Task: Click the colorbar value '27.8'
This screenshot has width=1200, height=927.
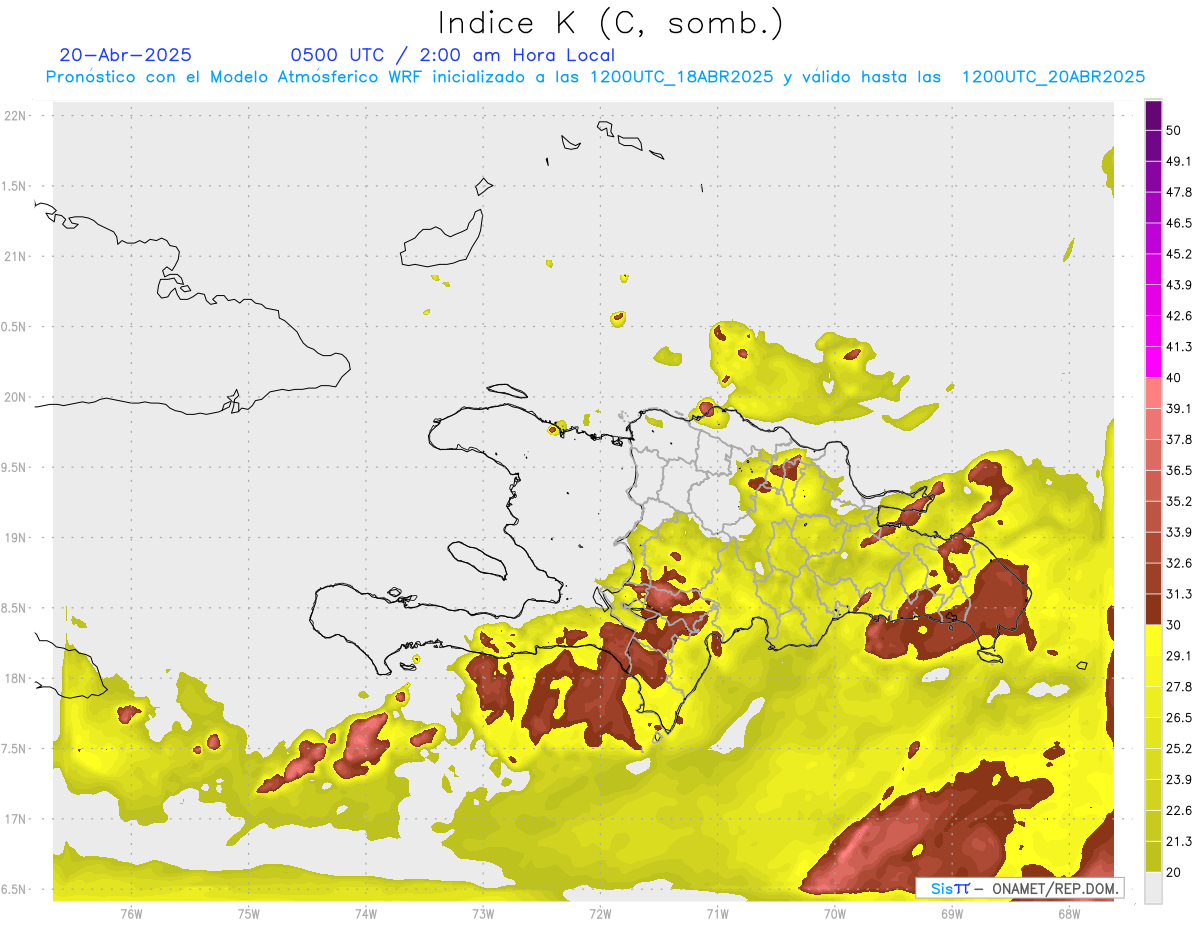Action: (1179, 687)
